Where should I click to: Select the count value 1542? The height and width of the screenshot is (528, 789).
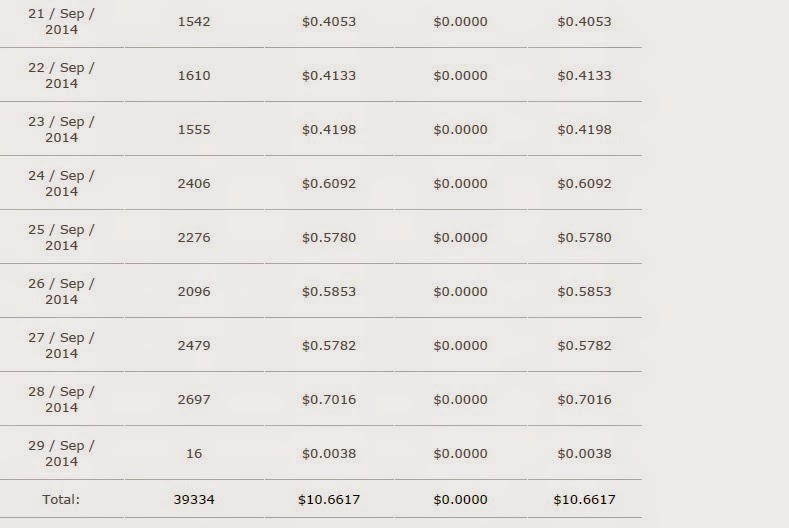pos(194,21)
